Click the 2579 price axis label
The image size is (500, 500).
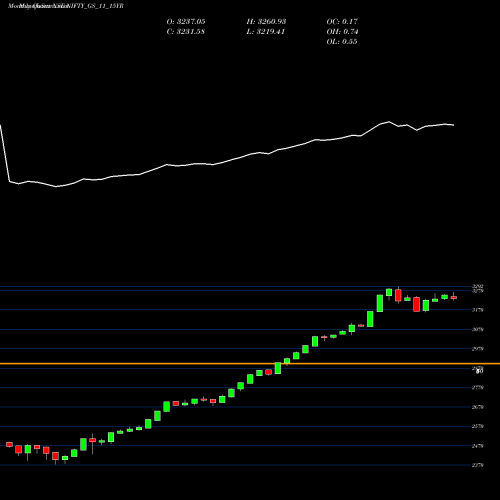coord(477,426)
